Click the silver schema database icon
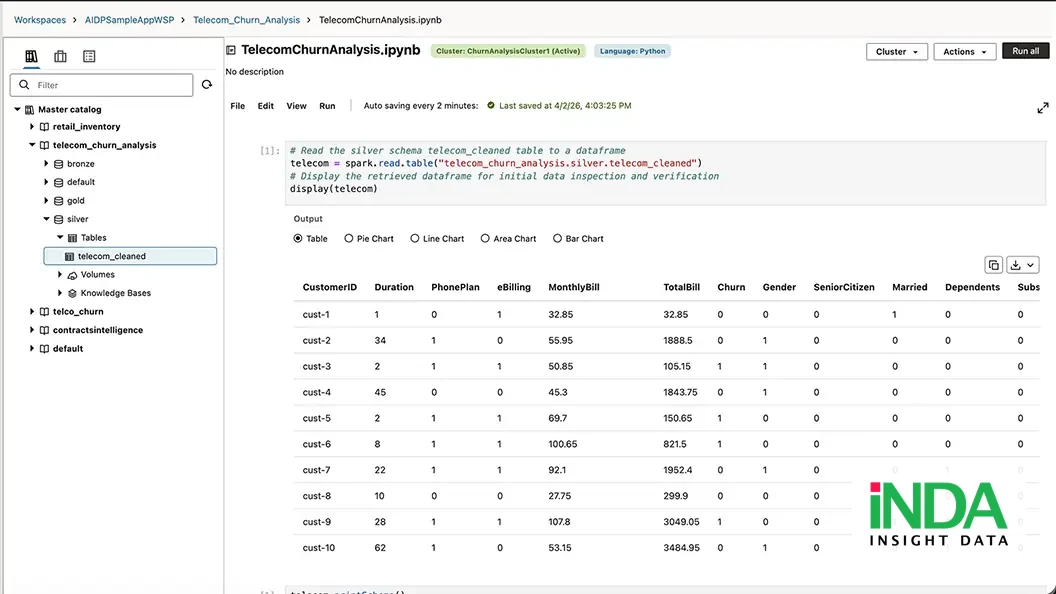1056x594 pixels. 59,219
